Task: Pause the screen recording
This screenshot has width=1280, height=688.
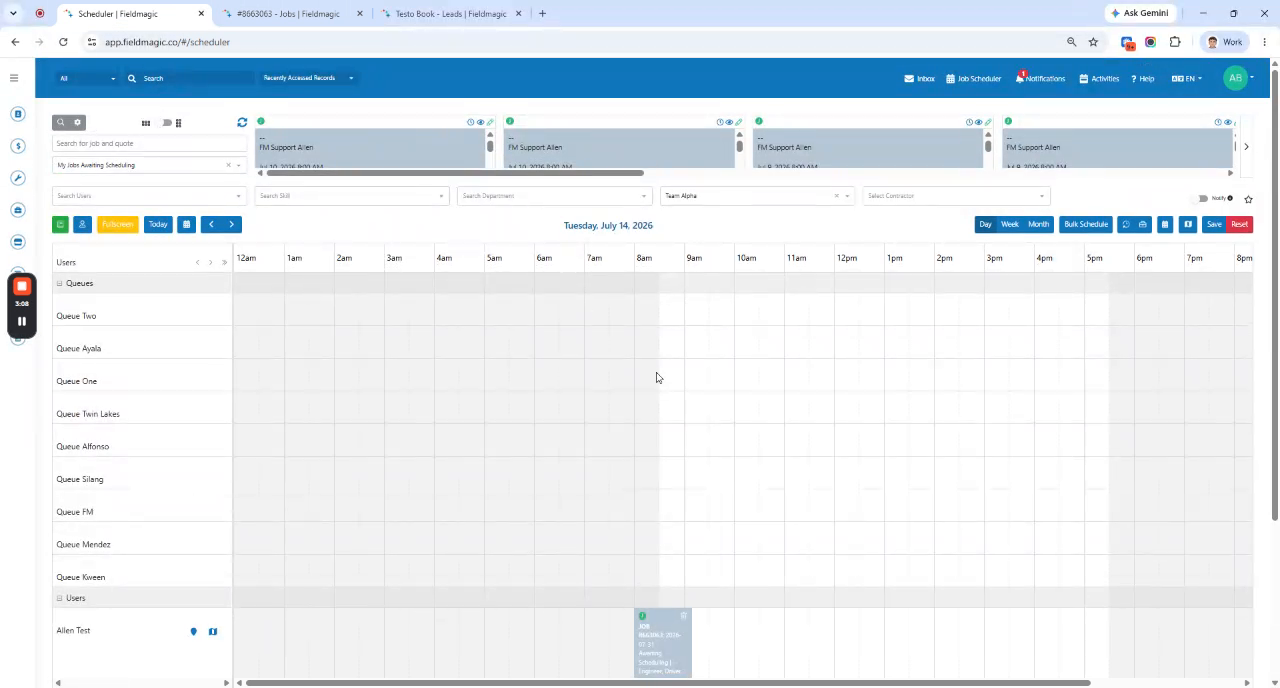Action: point(22,321)
